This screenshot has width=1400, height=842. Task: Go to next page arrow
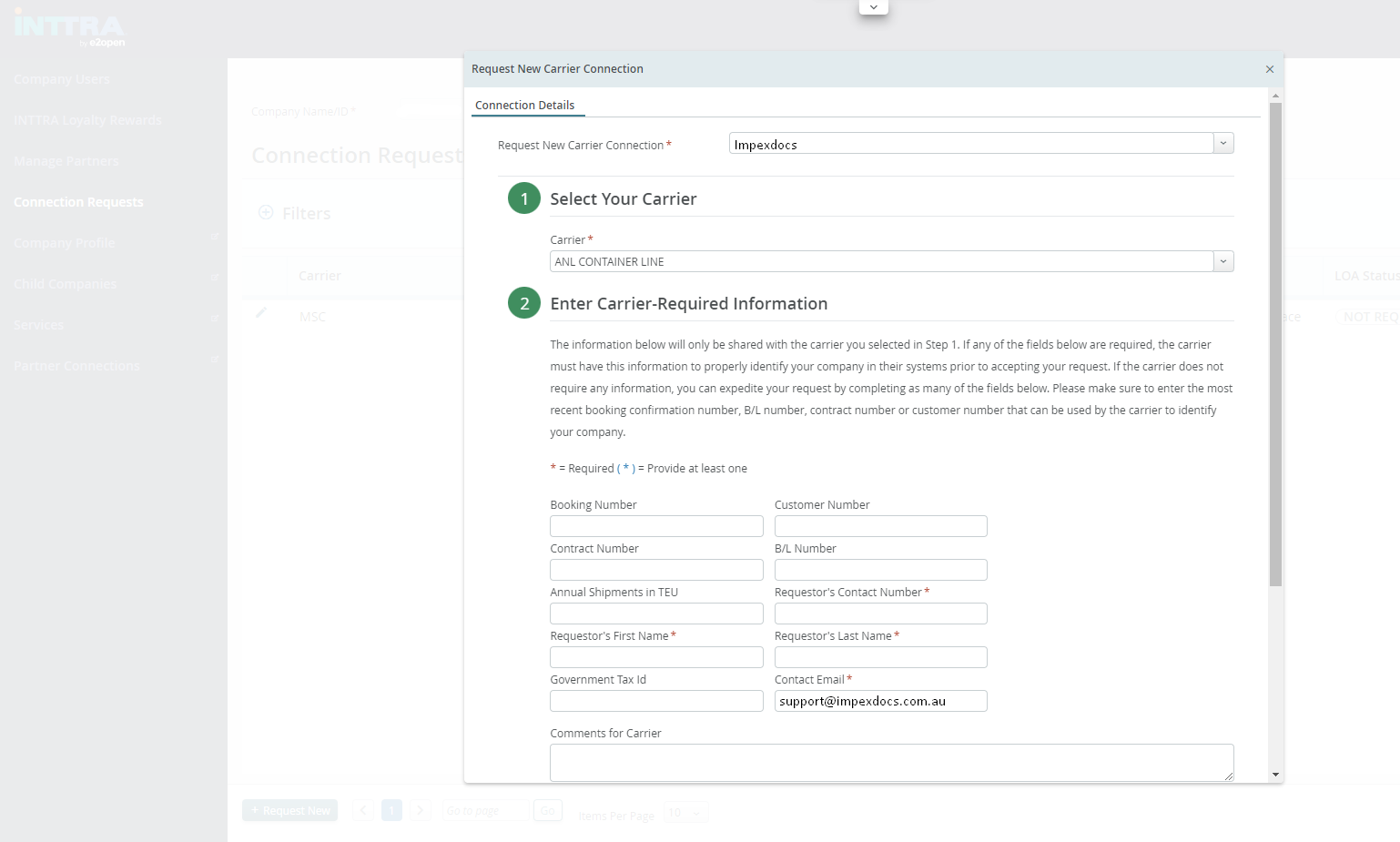point(421,810)
